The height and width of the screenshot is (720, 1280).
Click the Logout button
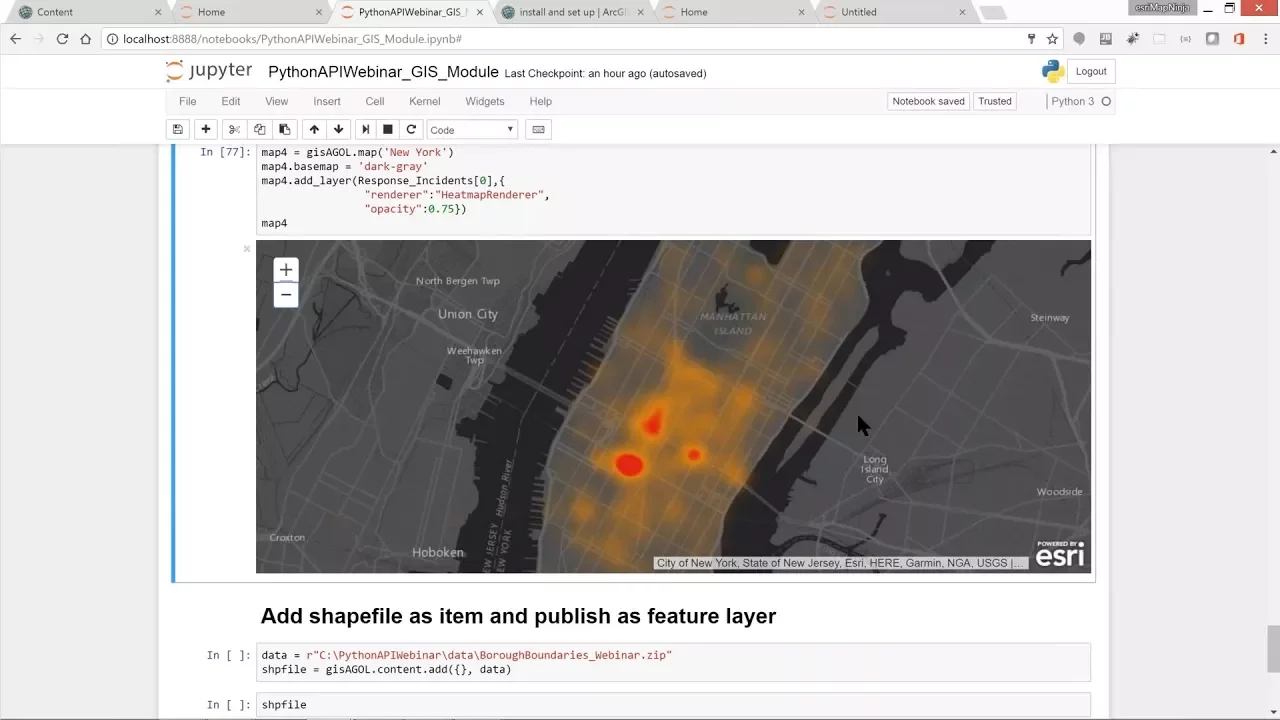1091,71
